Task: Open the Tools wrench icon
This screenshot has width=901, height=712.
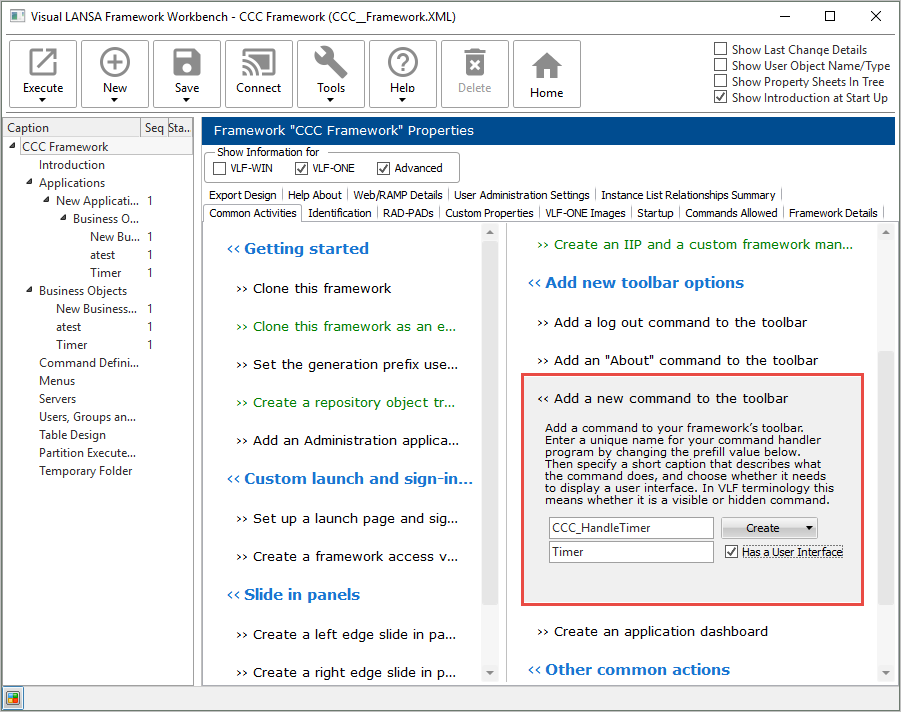Action: (331, 64)
